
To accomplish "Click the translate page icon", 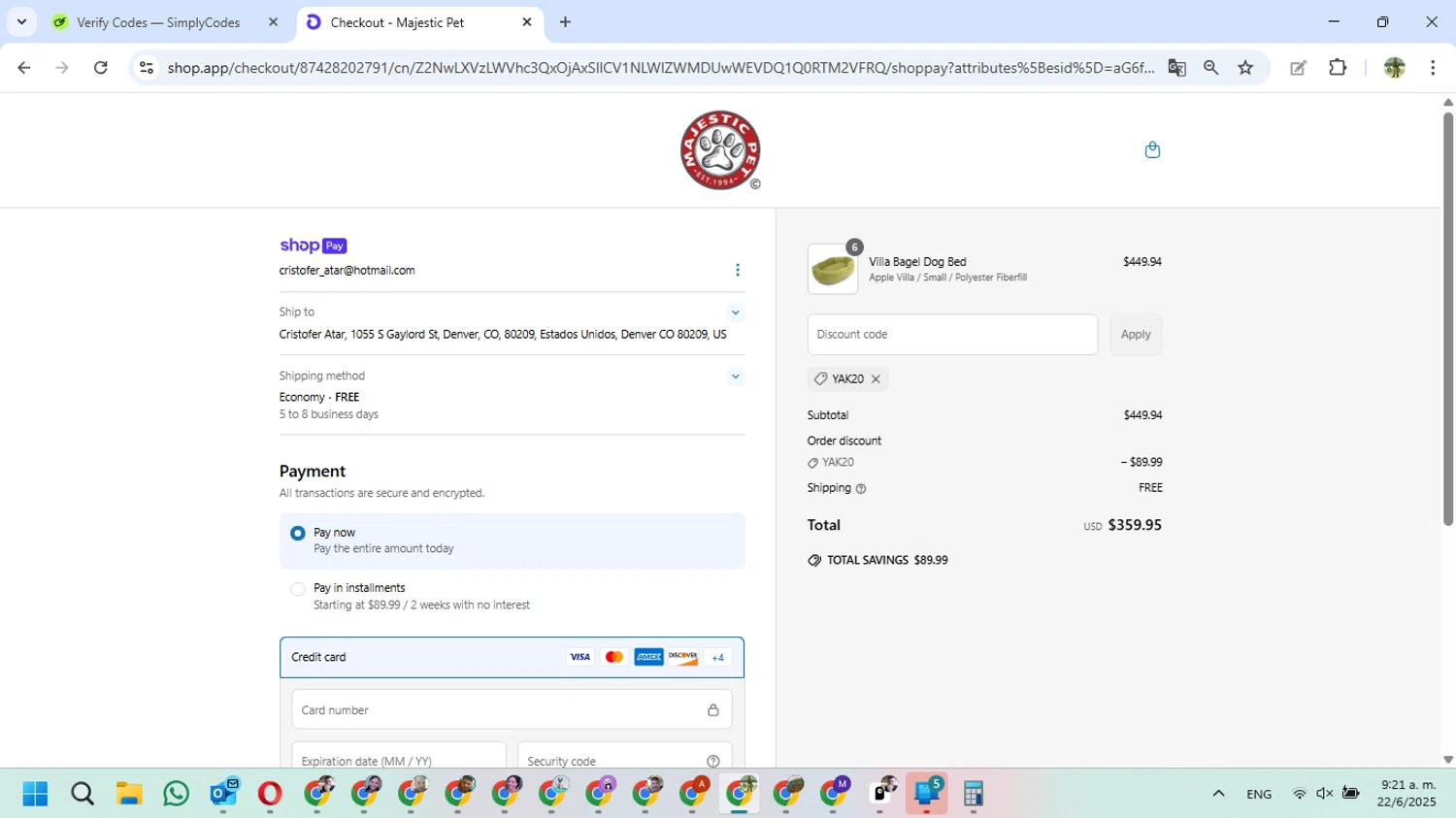I will pos(1176,68).
